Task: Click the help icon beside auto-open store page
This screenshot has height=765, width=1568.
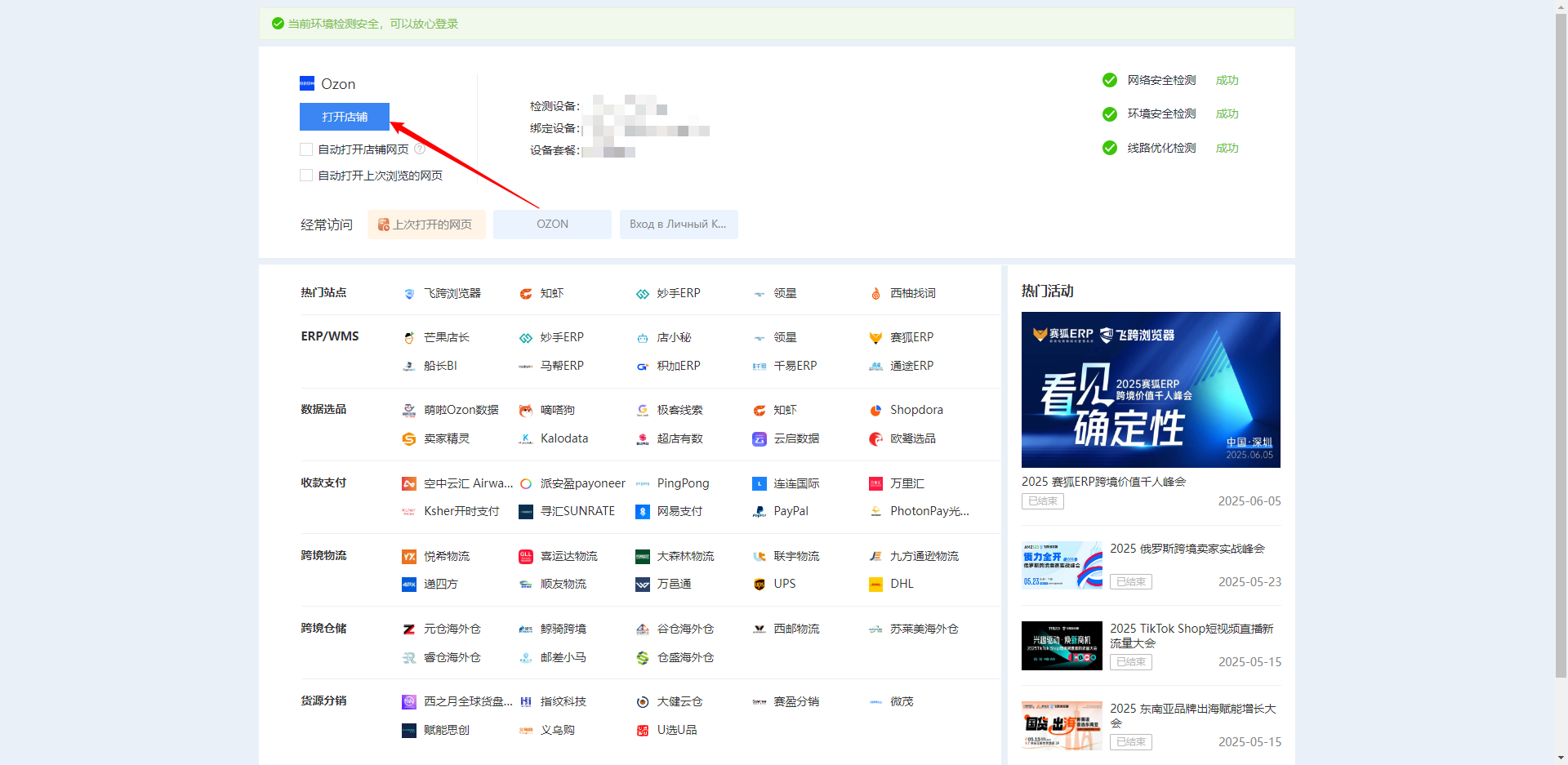Action: (x=420, y=149)
